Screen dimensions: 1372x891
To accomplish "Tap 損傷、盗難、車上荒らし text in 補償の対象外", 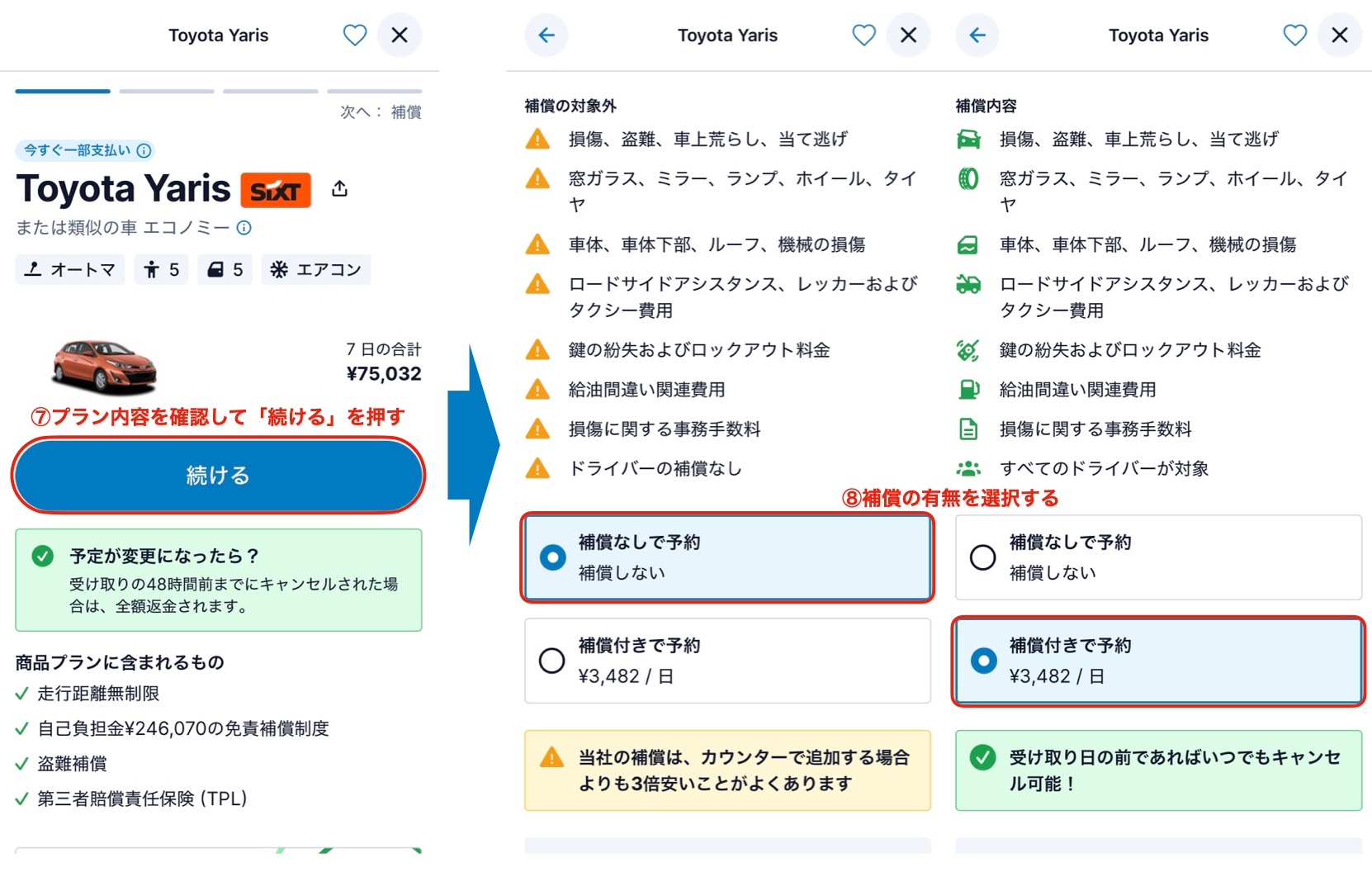I will click(x=707, y=139).
